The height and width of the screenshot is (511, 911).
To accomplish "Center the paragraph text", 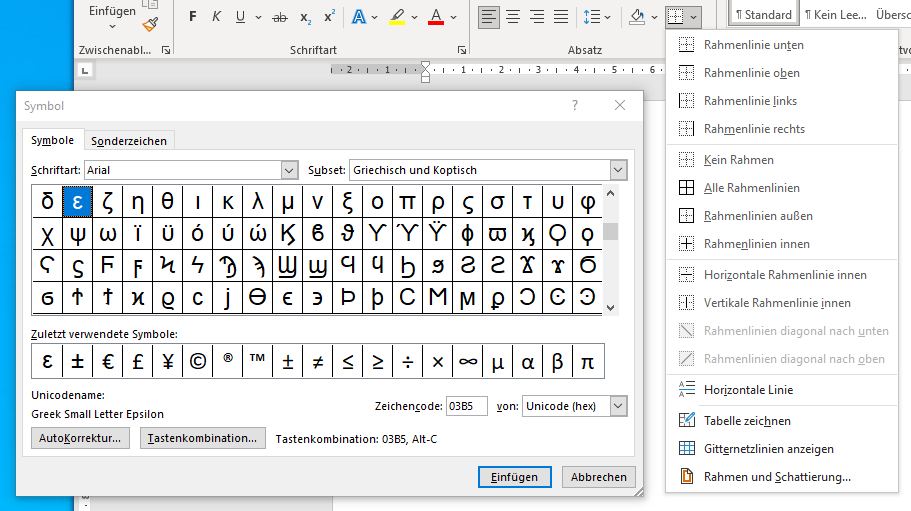I will coord(513,17).
